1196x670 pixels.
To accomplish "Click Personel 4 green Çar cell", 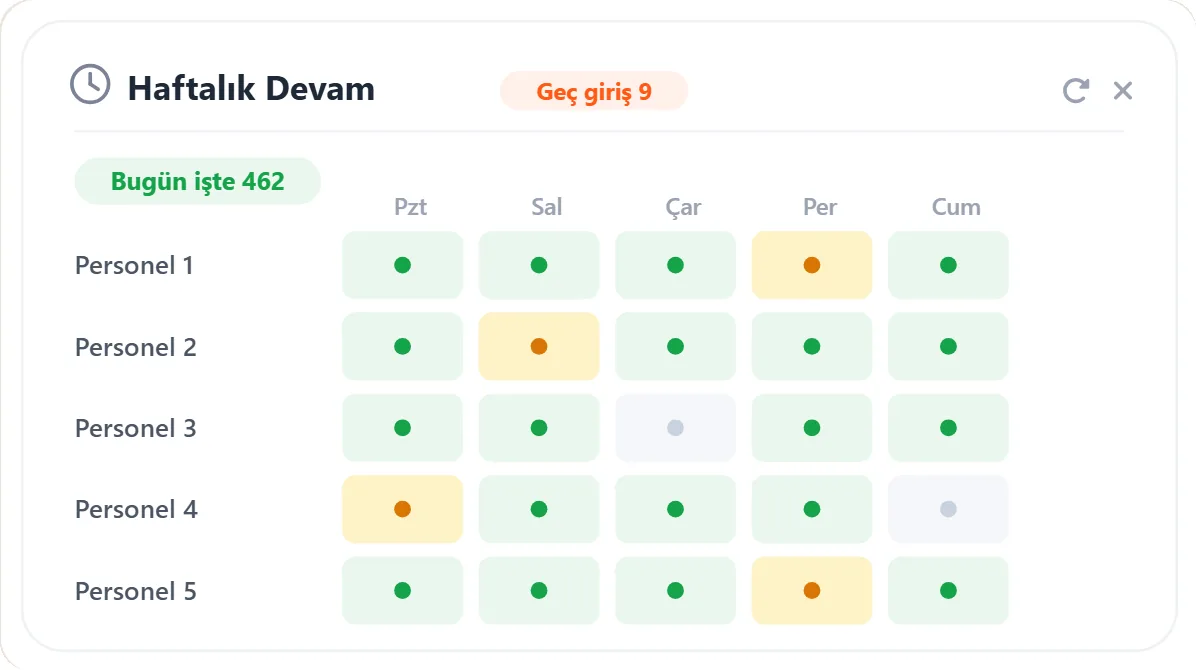I will pyautogui.click(x=675, y=509).
